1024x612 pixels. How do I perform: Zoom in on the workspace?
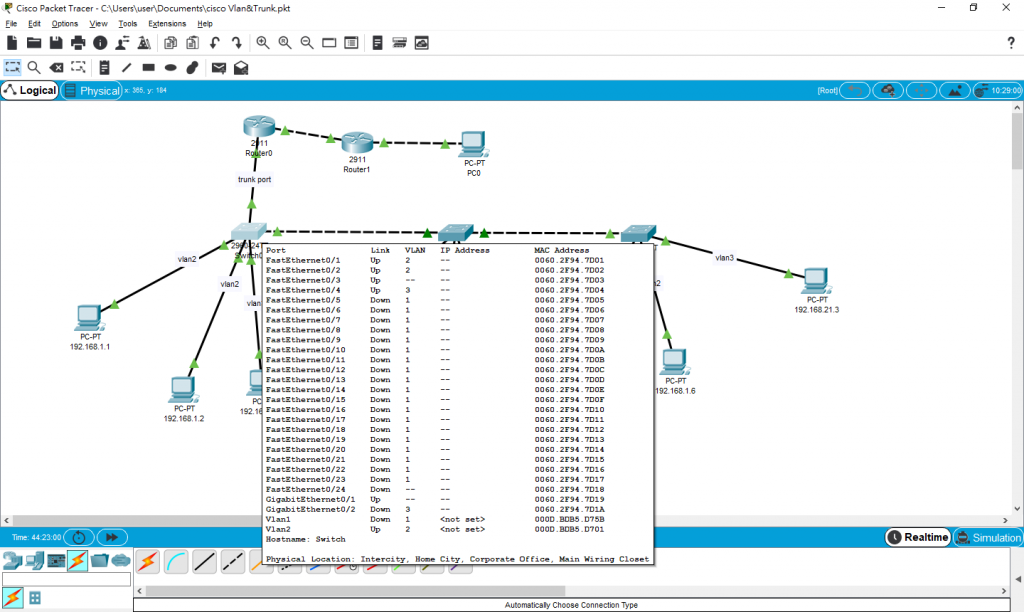click(x=263, y=43)
